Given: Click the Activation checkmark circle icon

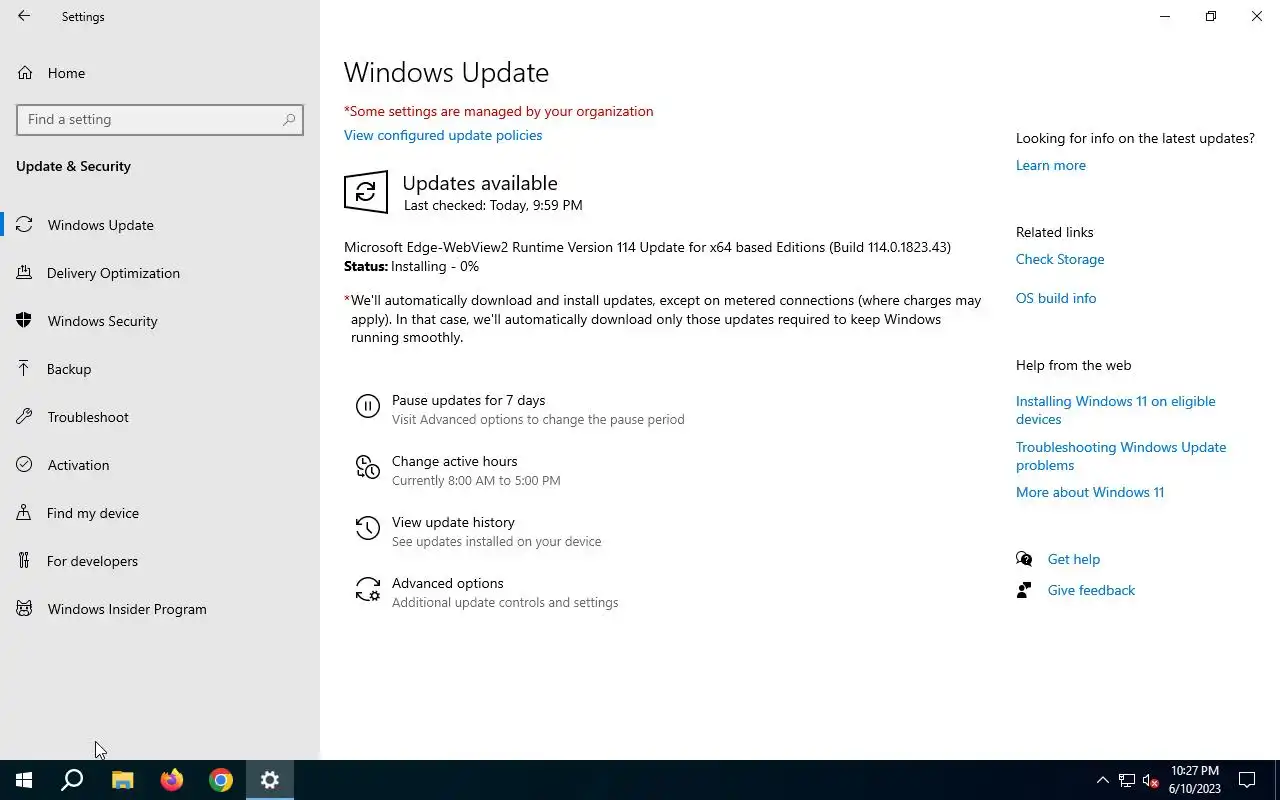Looking at the screenshot, I should 25,465.
